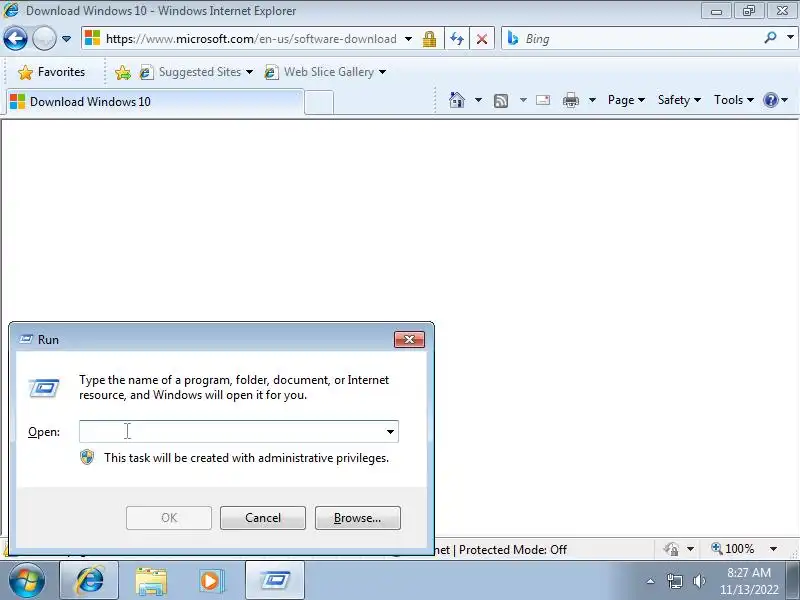The image size is (800, 600).
Task: Open the Windows Start menu orb
Action: click(27, 581)
